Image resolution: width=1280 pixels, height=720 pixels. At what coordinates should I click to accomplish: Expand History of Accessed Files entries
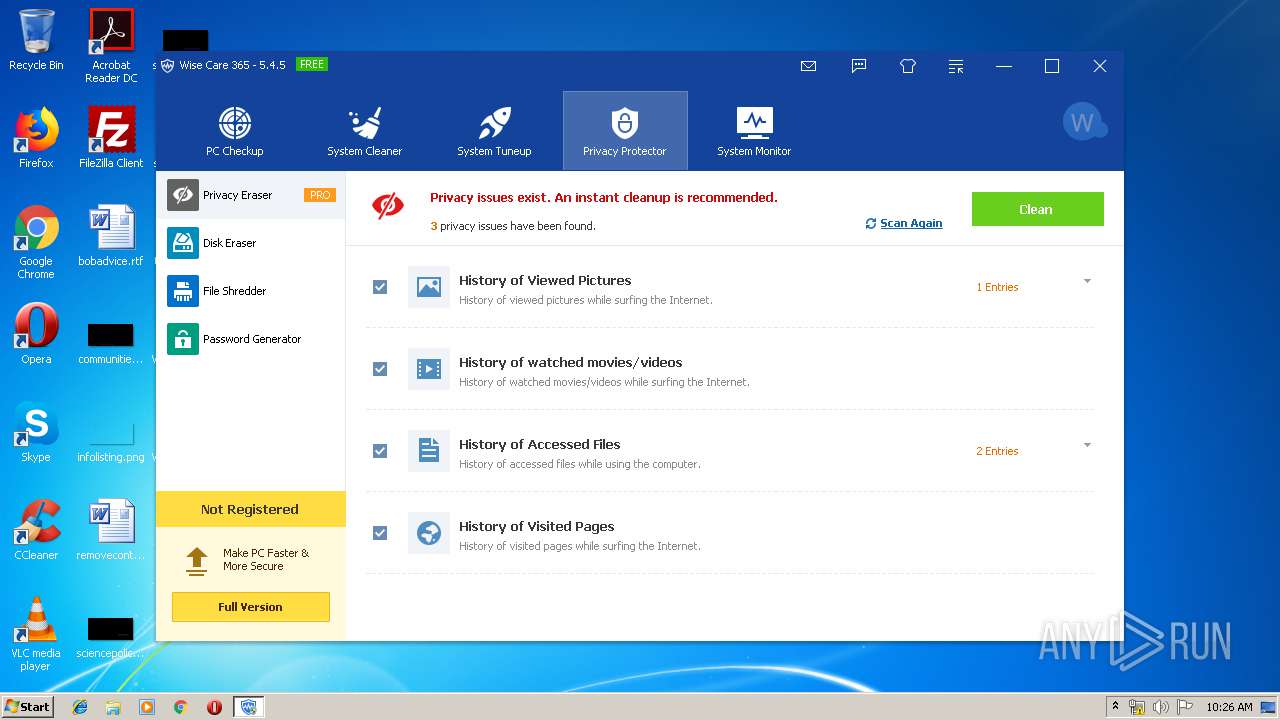coord(1087,445)
